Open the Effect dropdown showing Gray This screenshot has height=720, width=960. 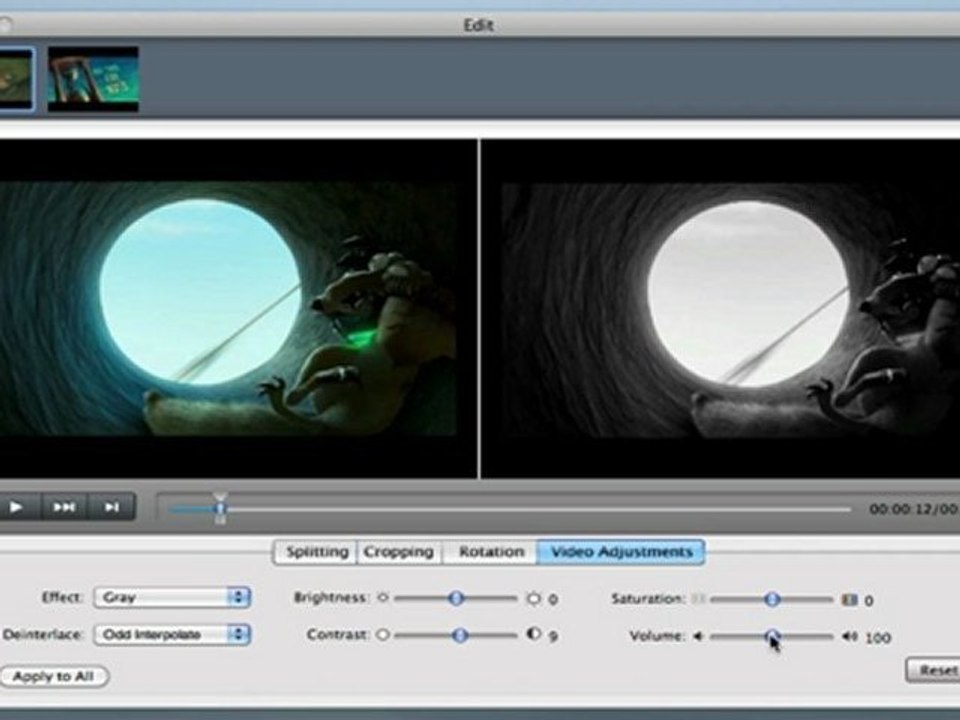point(172,598)
